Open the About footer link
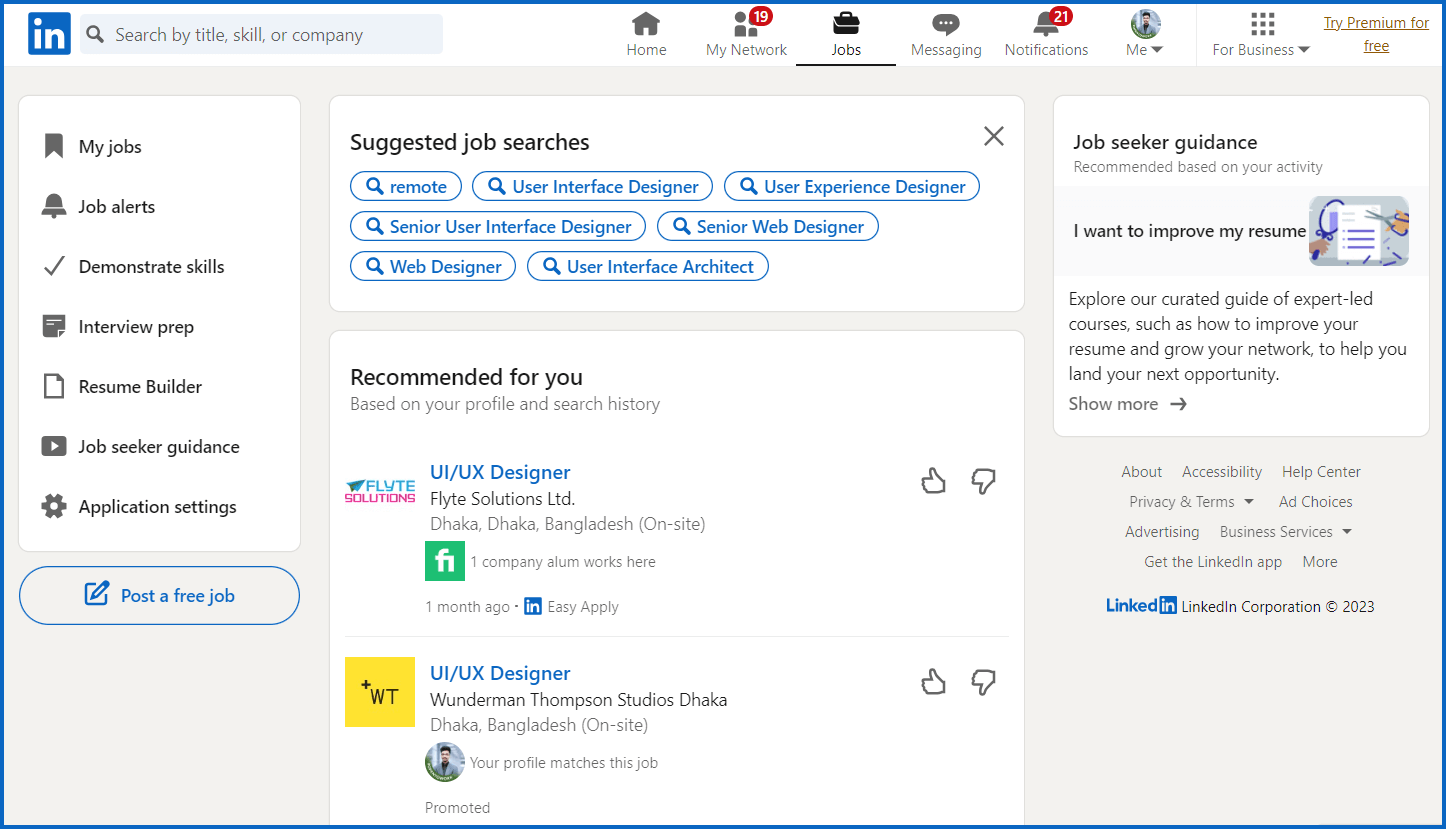 point(1142,472)
